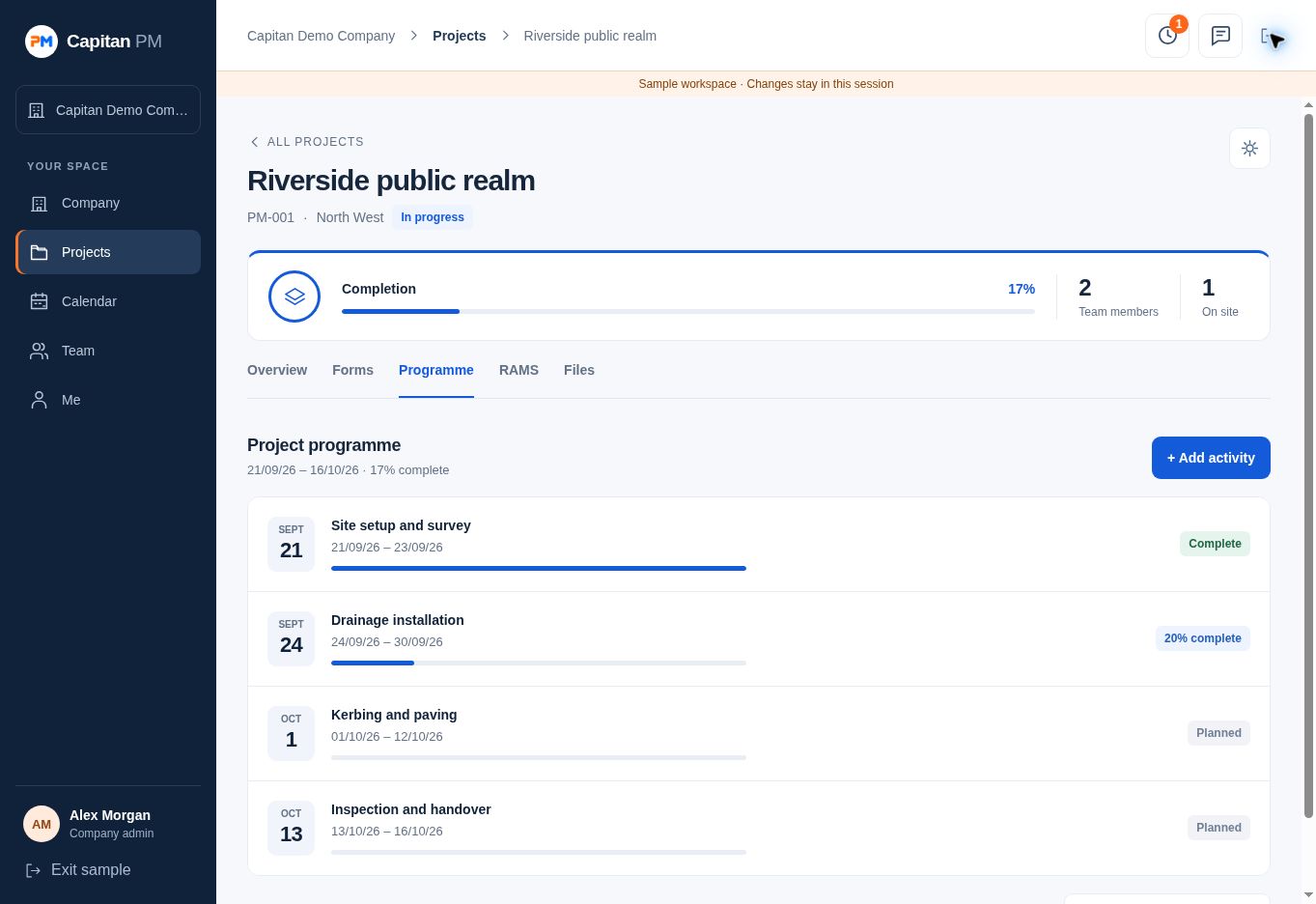Click the AM user avatar

[42, 824]
